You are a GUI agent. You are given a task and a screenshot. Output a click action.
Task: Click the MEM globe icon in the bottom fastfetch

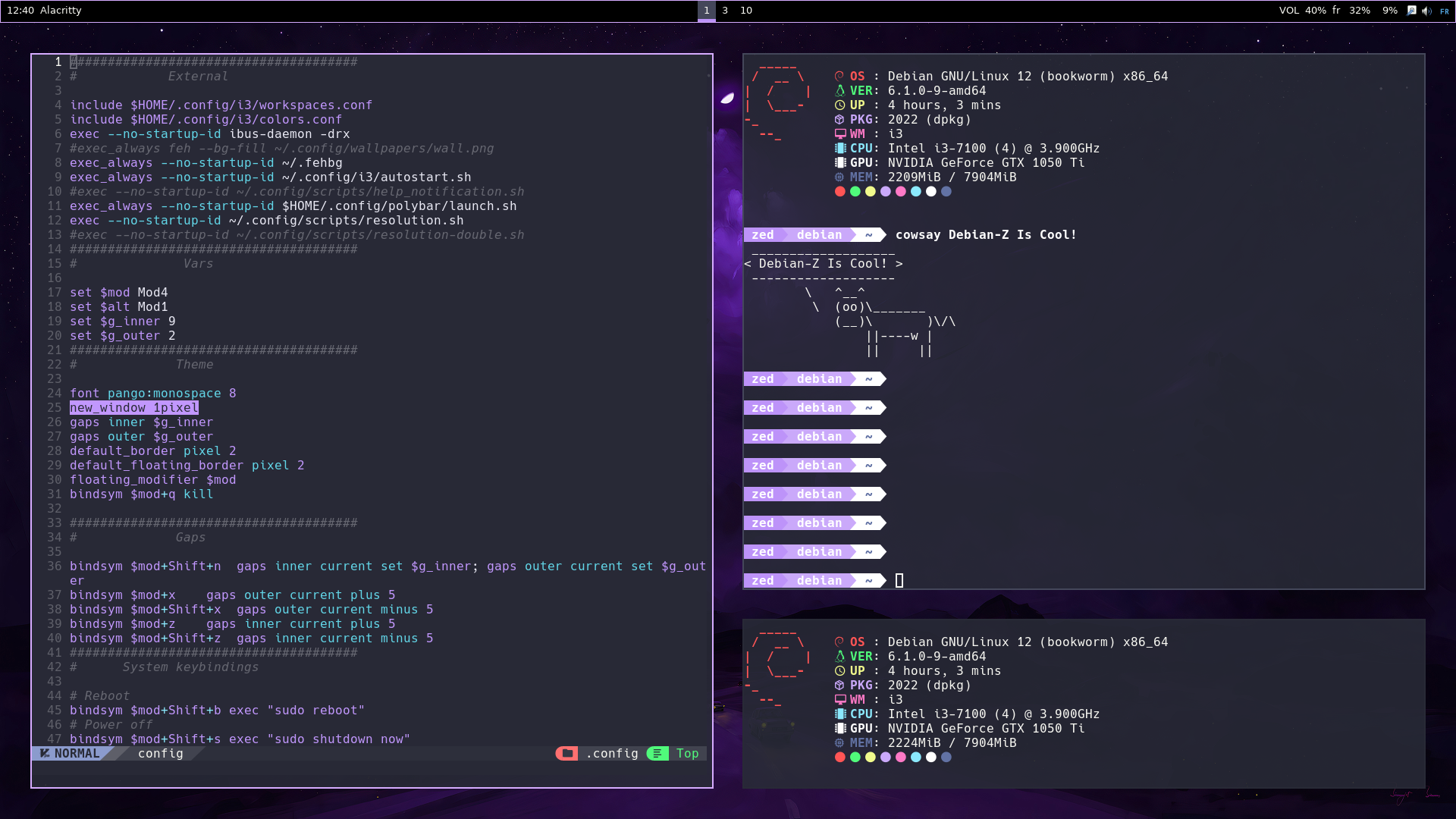[x=839, y=742]
